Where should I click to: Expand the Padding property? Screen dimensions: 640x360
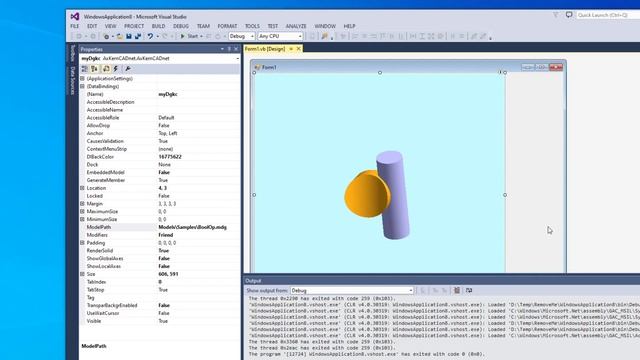(x=82, y=243)
